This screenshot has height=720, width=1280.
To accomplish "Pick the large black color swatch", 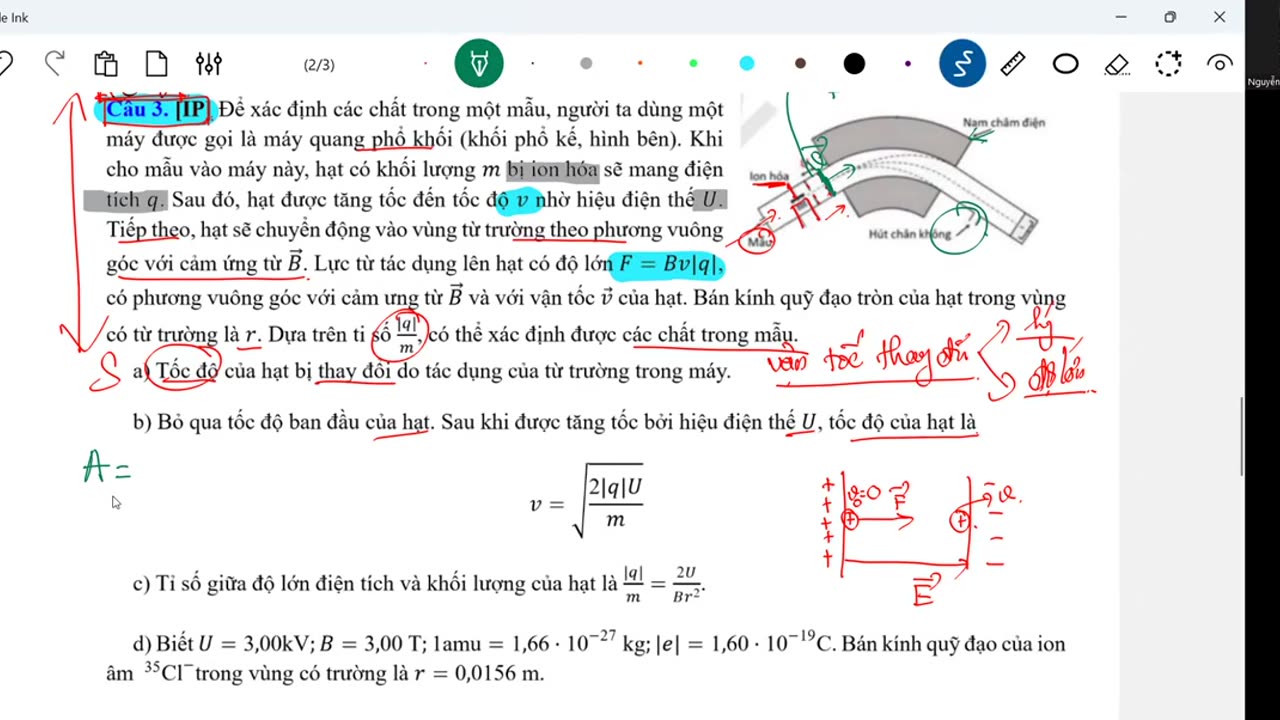I will (x=854, y=64).
